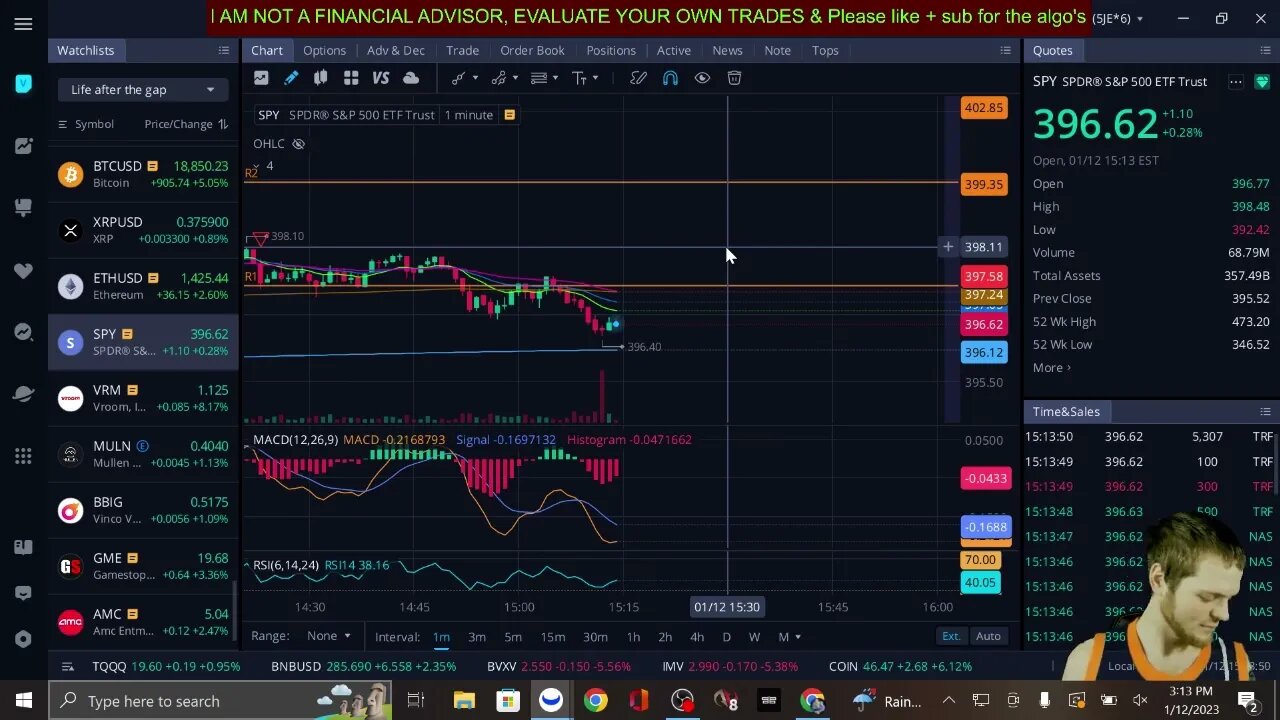This screenshot has height=720, width=1280.
Task: Expand the 'Life after the gap' watchlist dropdown
Action: coord(142,90)
